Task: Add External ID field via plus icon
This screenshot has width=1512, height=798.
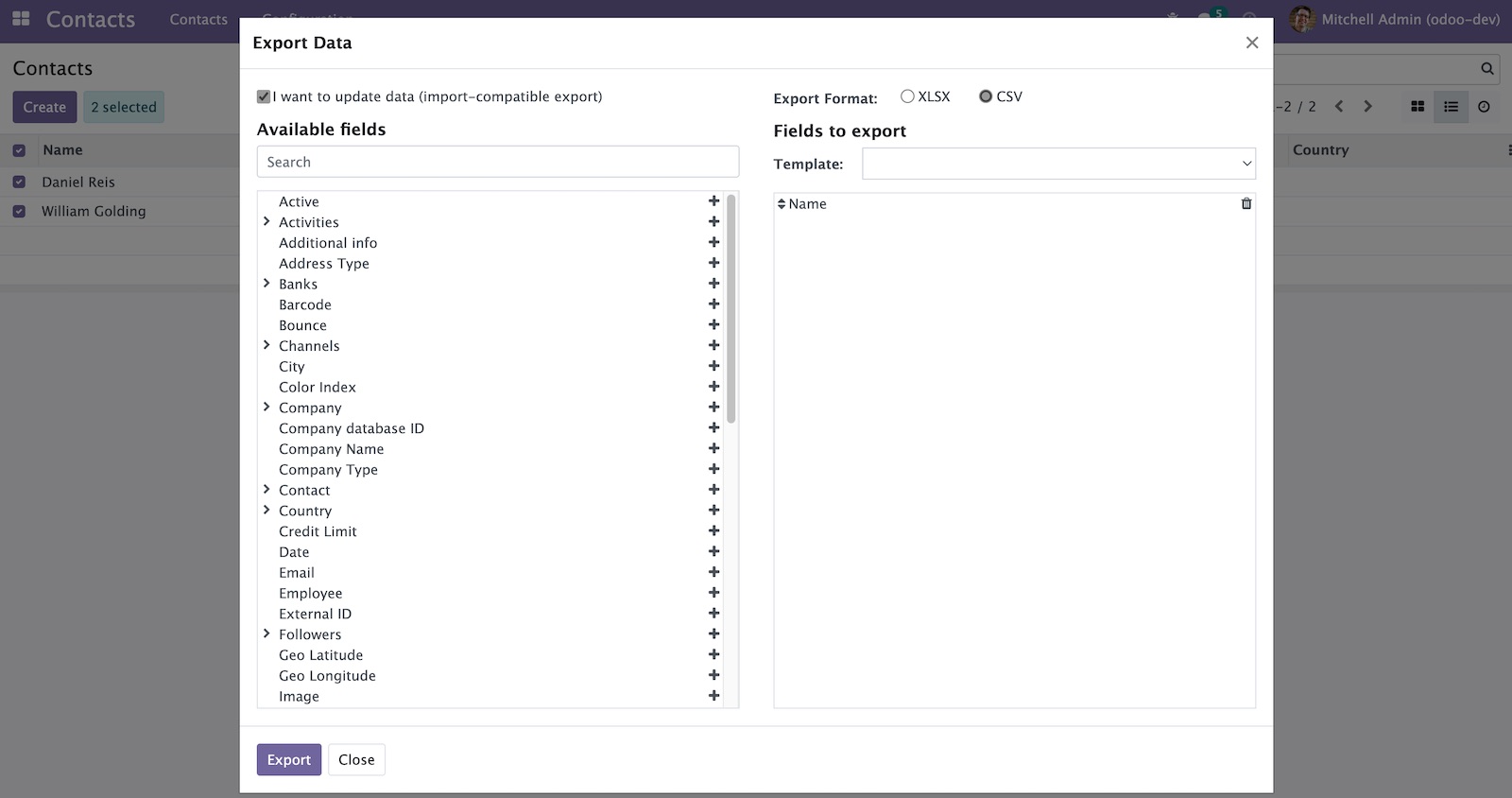Action: (713, 614)
